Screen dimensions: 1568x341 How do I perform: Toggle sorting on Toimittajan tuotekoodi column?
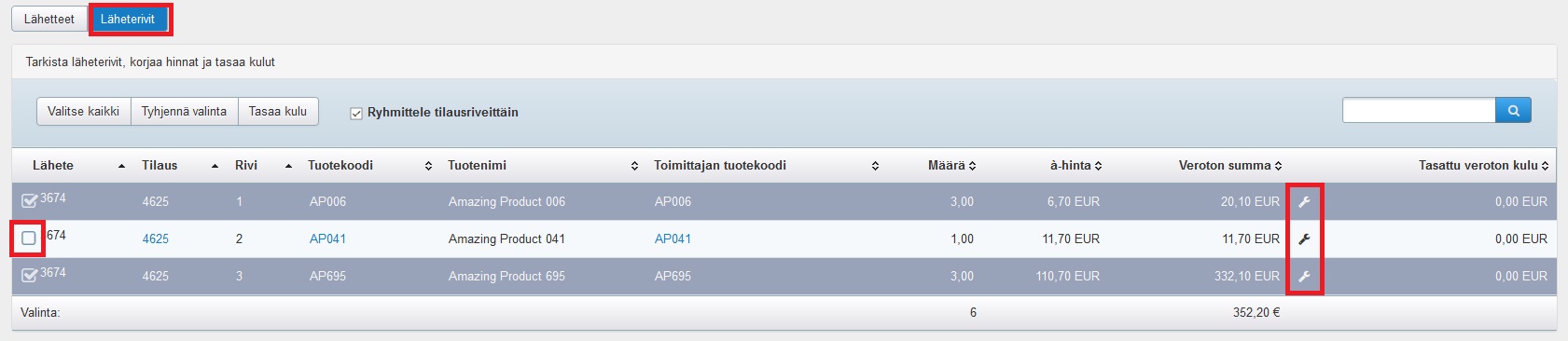875,166
